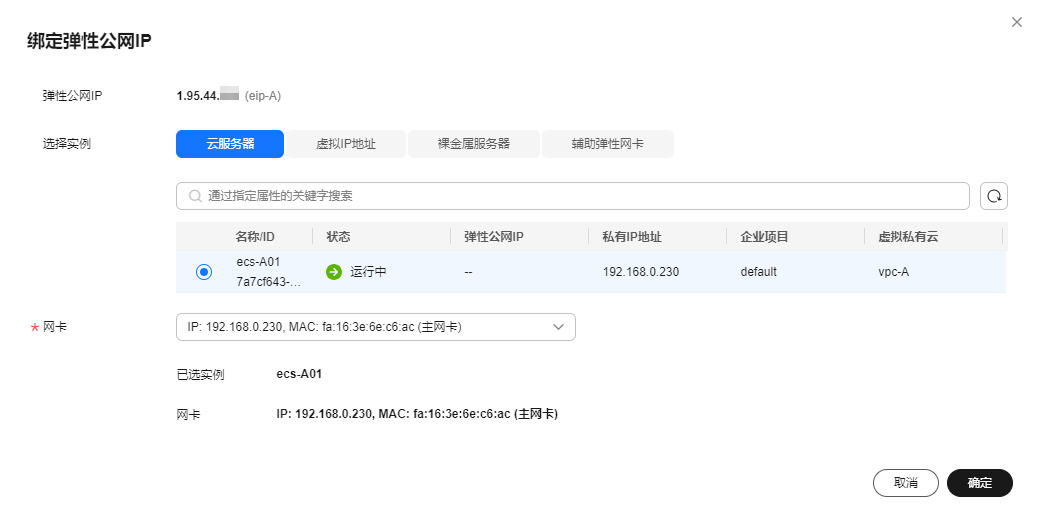
Task: Click the 取消 button
Action: click(x=905, y=483)
